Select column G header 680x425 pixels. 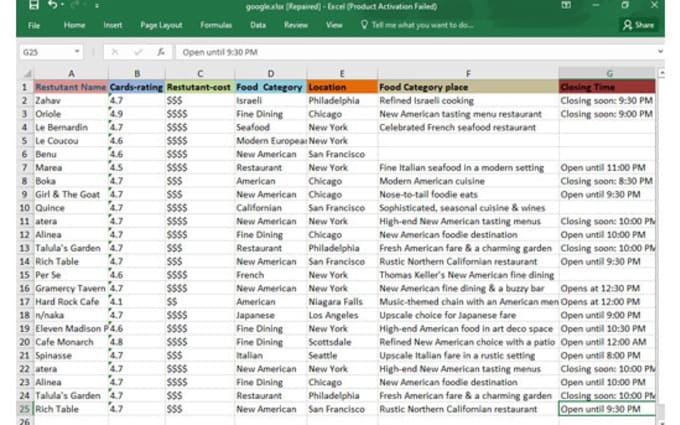tap(607, 74)
